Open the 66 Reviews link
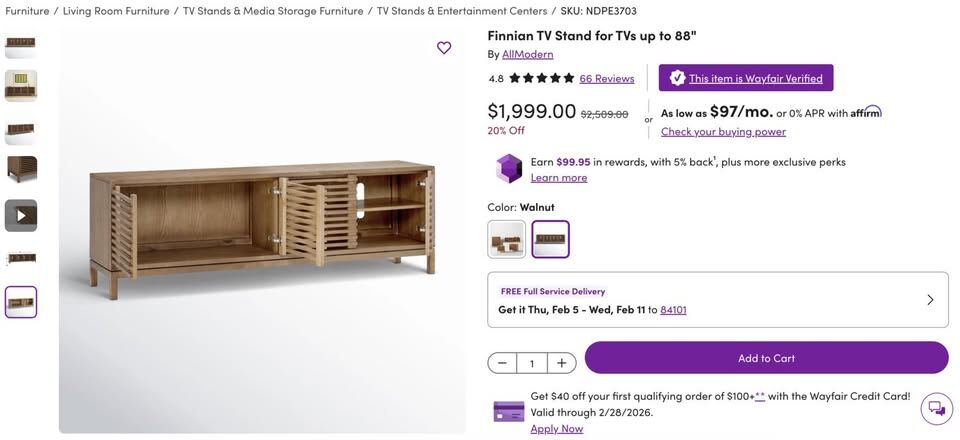The width and height of the screenshot is (960, 440). pyautogui.click(x=607, y=78)
